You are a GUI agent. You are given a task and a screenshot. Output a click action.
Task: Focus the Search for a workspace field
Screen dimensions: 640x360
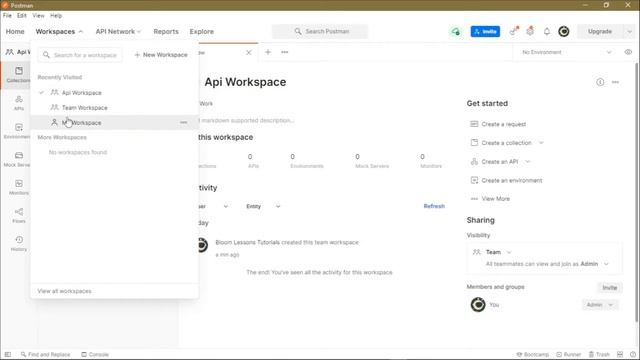tap(80, 55)
